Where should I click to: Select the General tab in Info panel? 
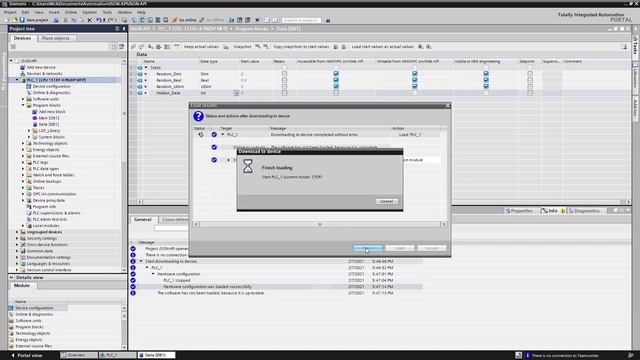tap(143, 220)
